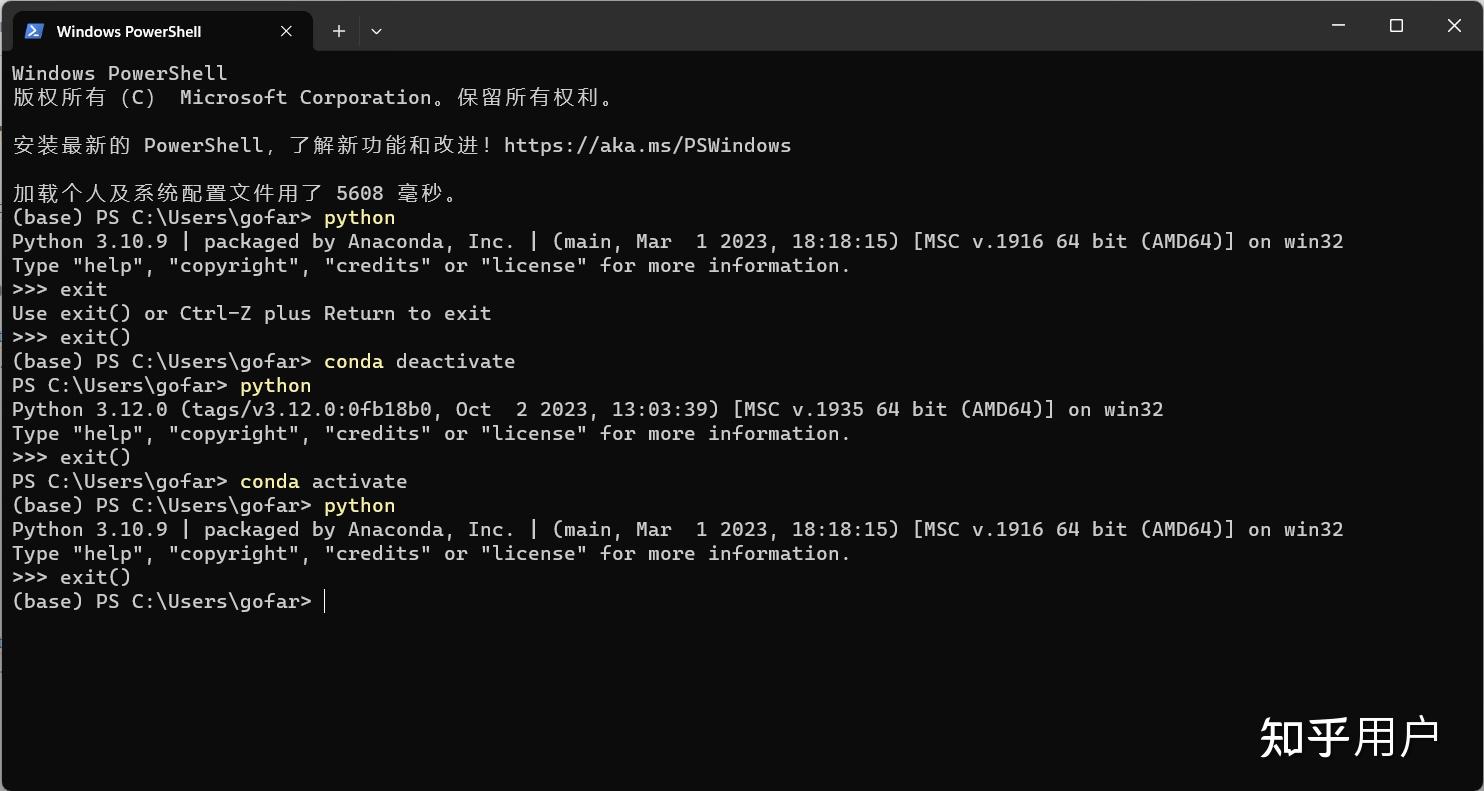This screenshot has width=1484, height=791.
Task: Click the "conda activate" command text
Action: (323, 481)
